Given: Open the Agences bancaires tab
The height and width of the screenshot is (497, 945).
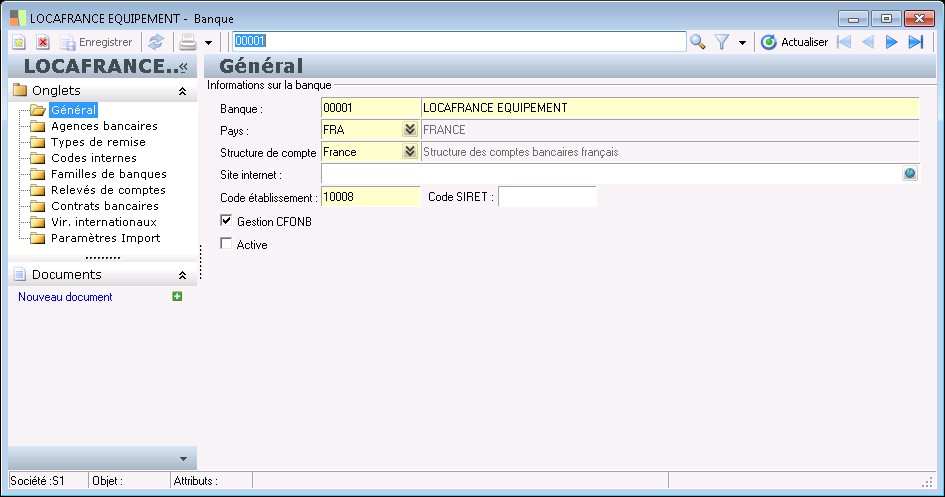Looking at the screenshot, I should point(104,126).
